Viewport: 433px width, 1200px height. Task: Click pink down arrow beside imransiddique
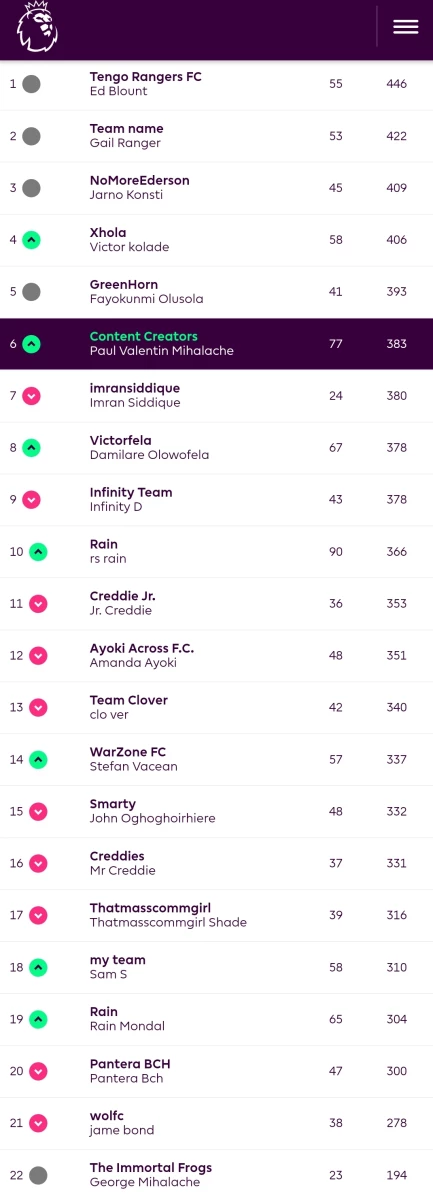(31, 396)
